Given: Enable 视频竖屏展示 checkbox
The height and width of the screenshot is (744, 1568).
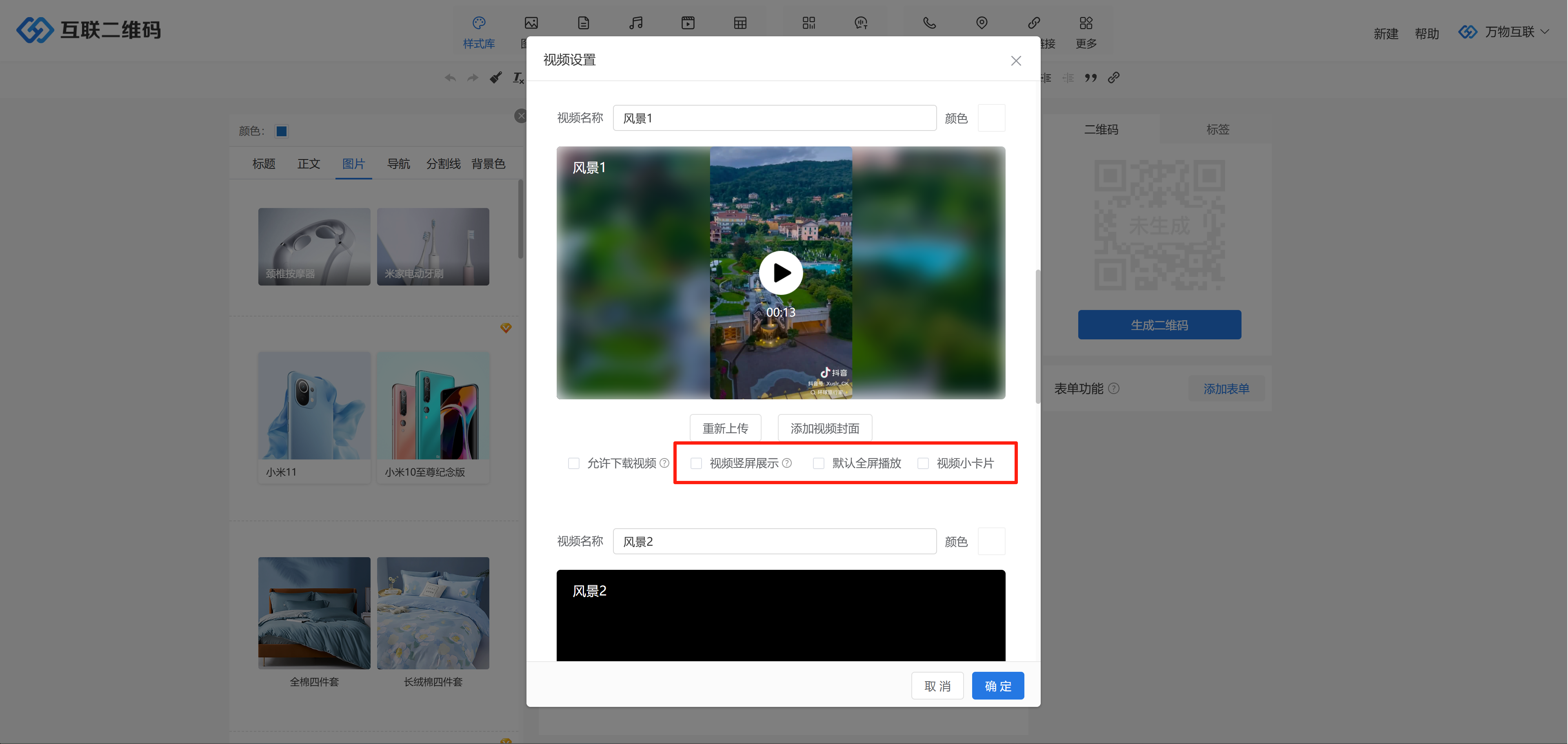Looking at the screenshot, I should (696, 463).
